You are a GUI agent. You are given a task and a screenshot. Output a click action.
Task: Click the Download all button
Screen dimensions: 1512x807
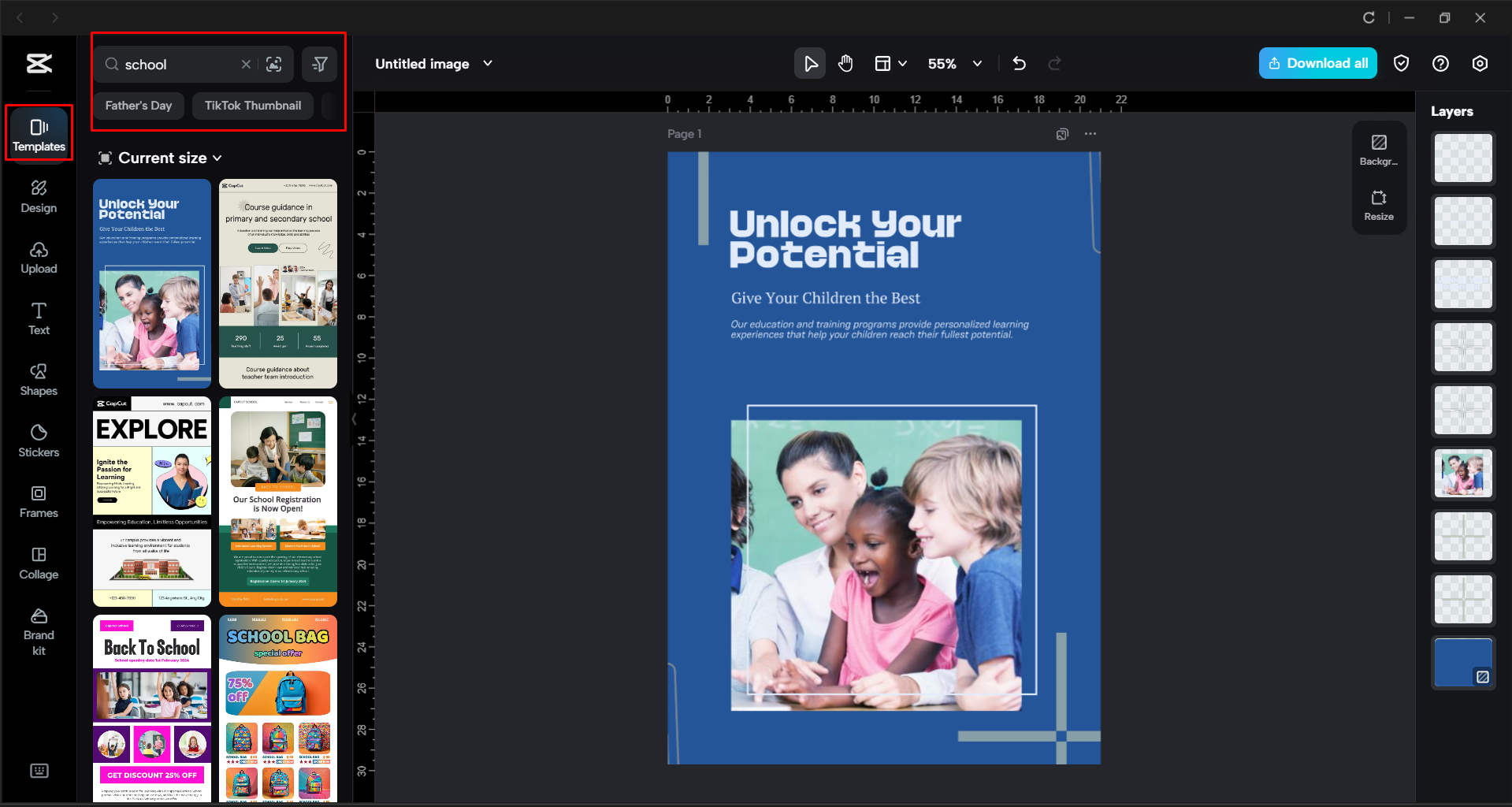(1317, 63)
